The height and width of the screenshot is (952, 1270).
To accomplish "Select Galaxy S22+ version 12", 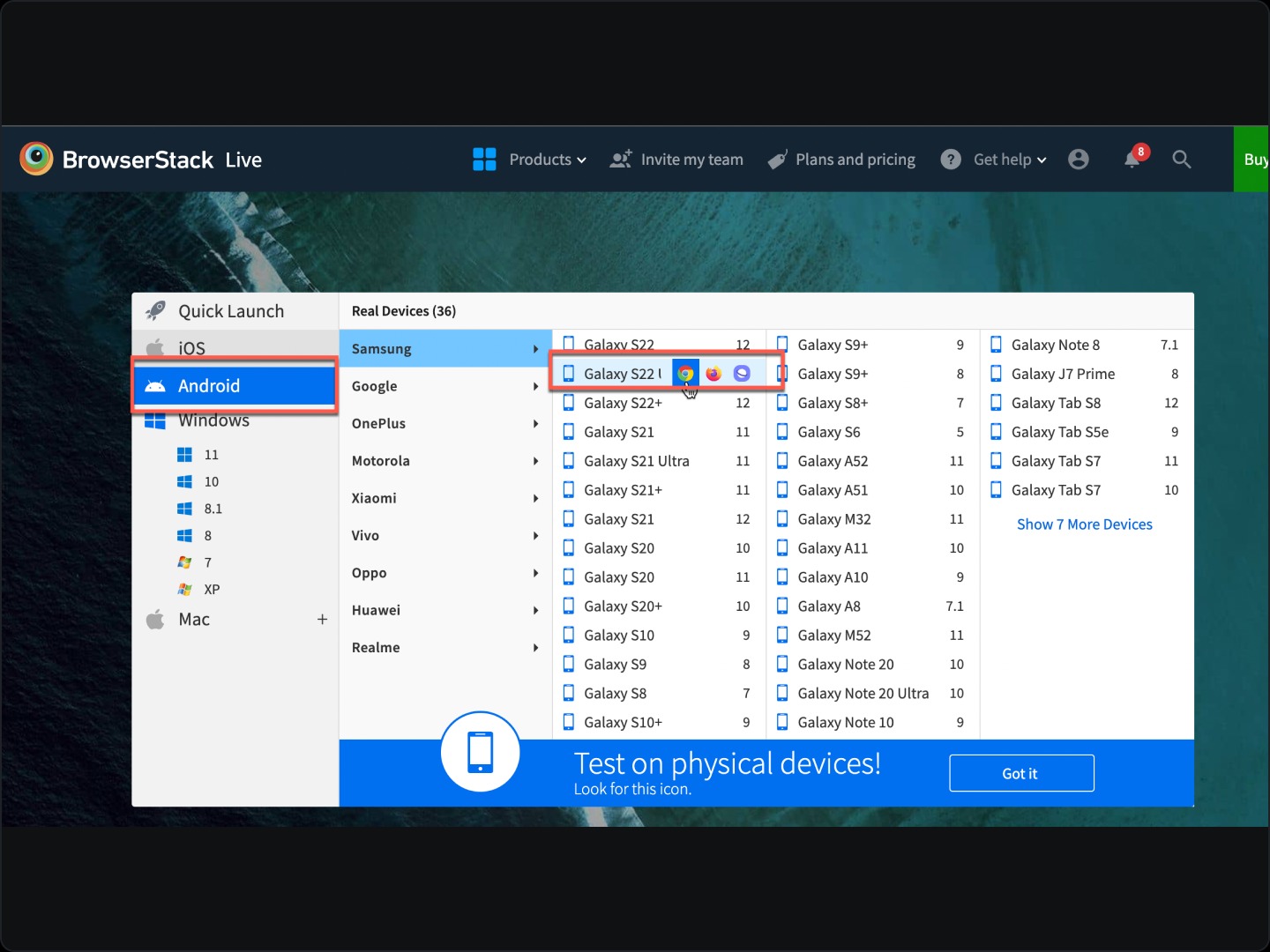I will tap(658, 403).
